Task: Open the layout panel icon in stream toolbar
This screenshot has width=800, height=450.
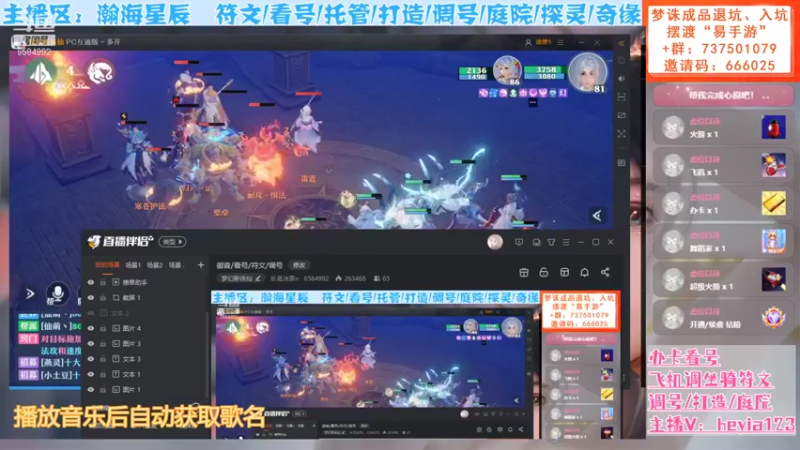Action: (564, 272)
